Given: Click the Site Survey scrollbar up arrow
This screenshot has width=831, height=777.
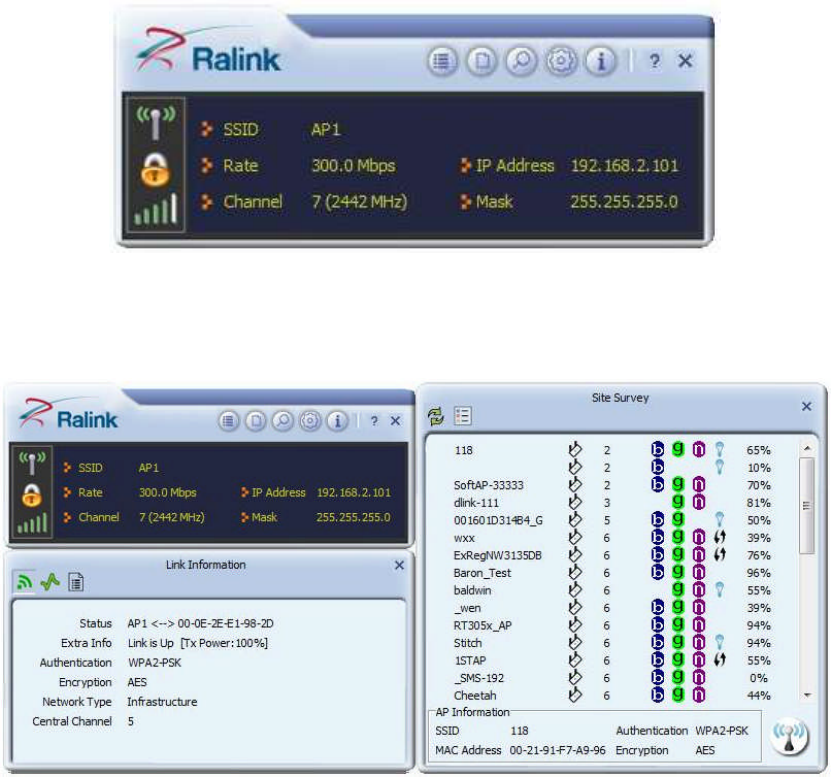Looking at the screenshot, I should tap(807, 448).
